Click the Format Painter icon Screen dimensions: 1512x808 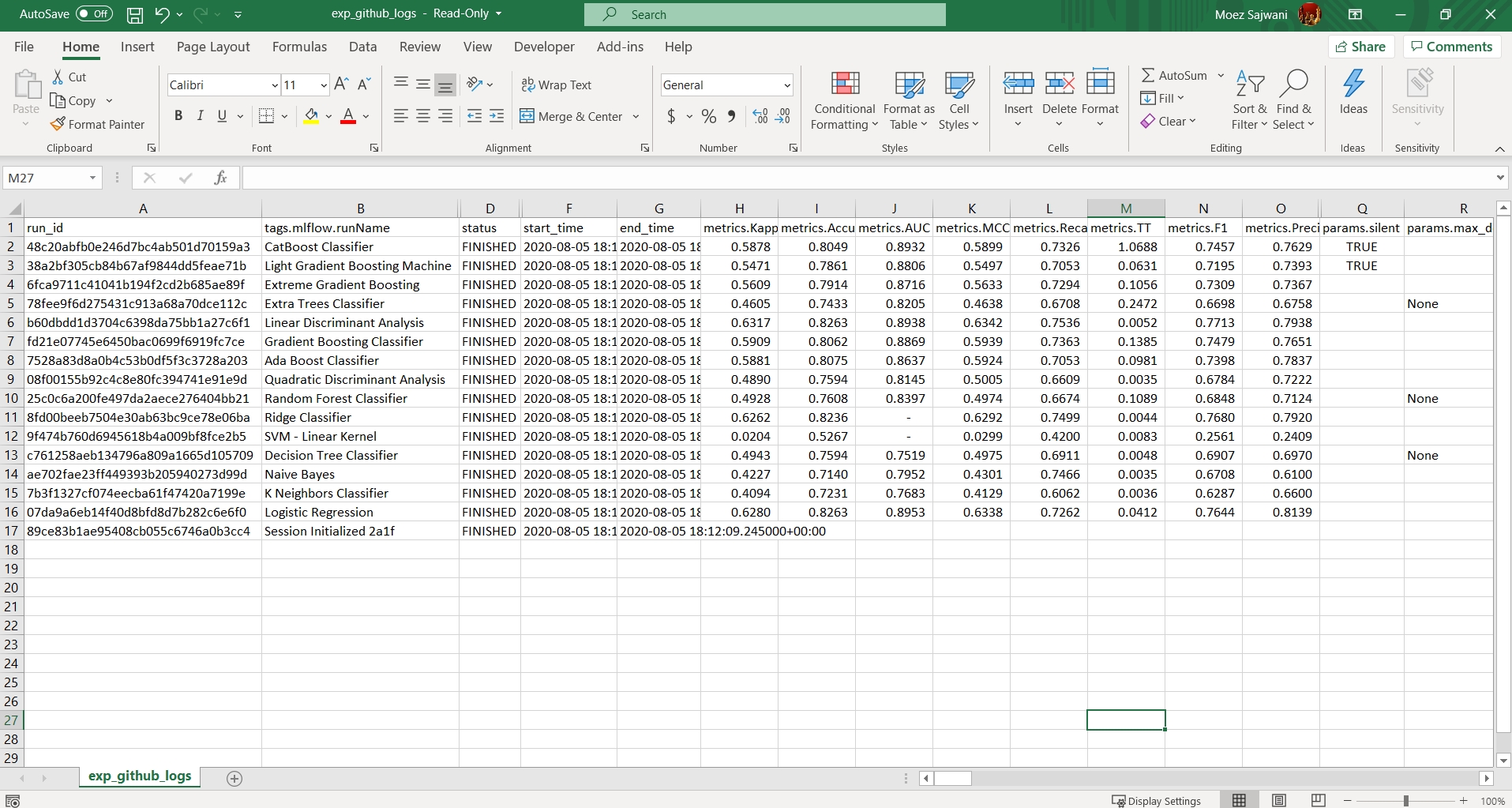click(58, 125)
